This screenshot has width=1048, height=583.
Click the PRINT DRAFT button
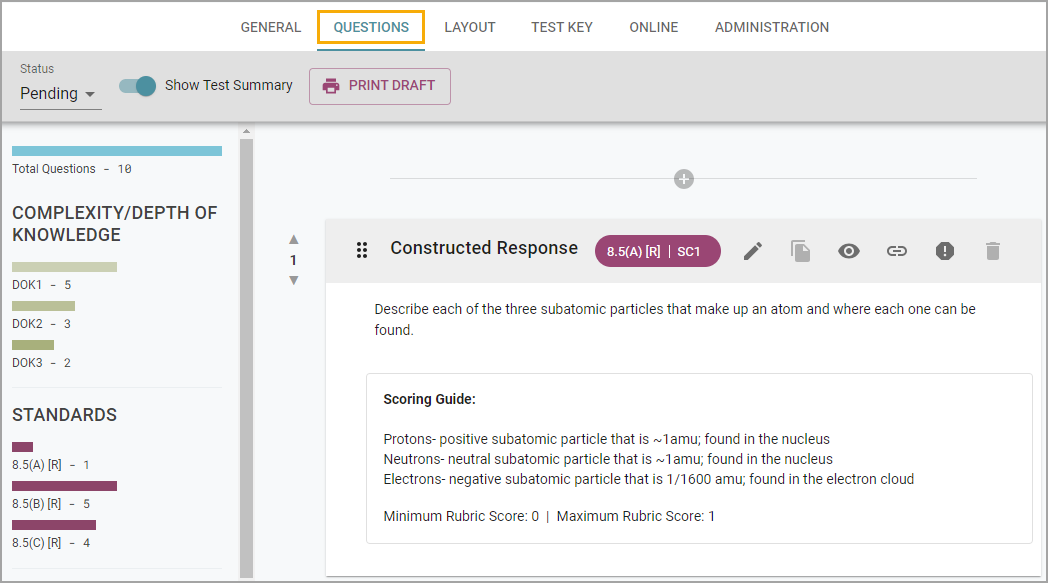tap(380, 86)
